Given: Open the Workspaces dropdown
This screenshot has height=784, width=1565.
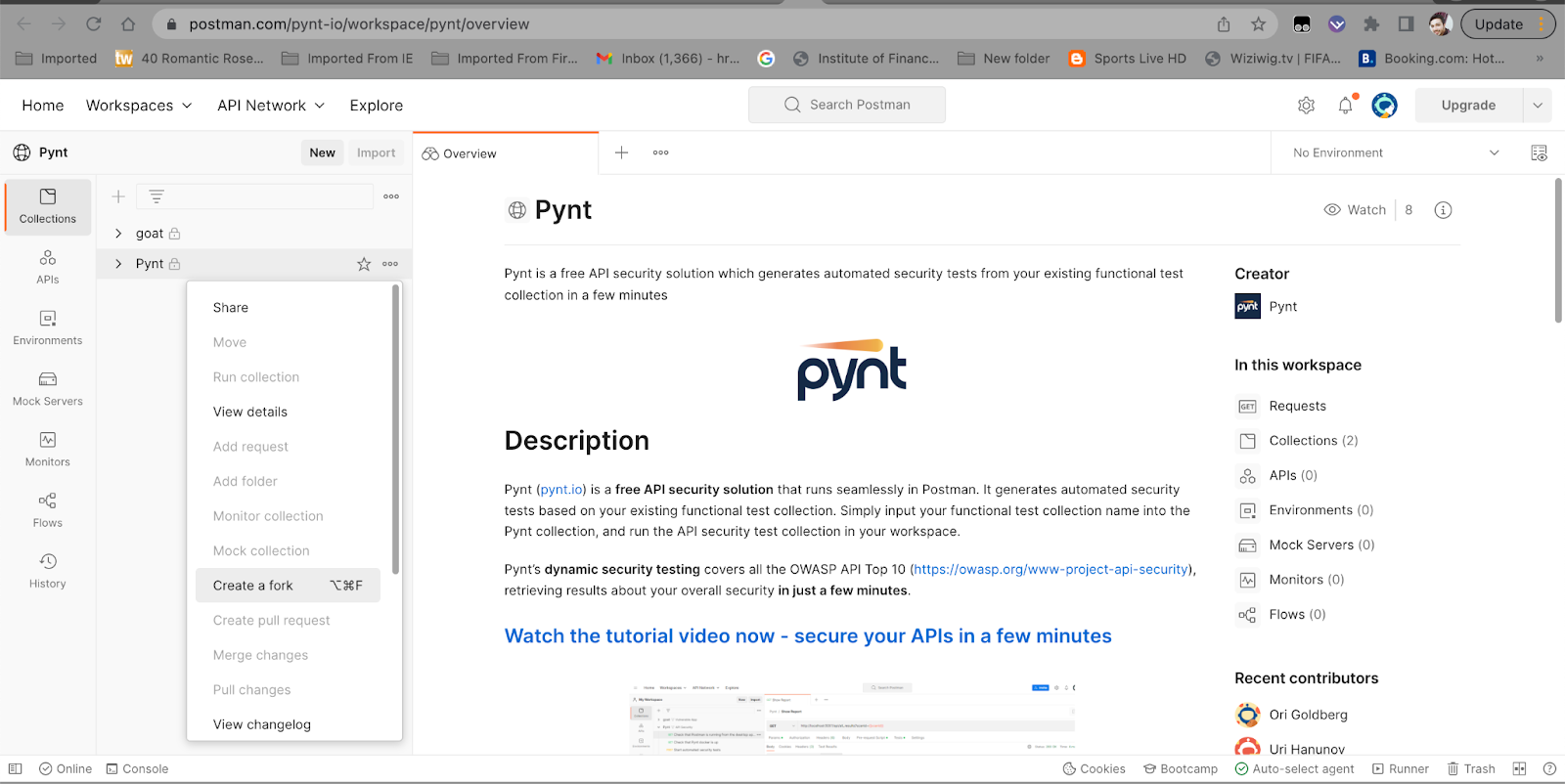Looking at the screenshot, I should [x=139, y=106].
